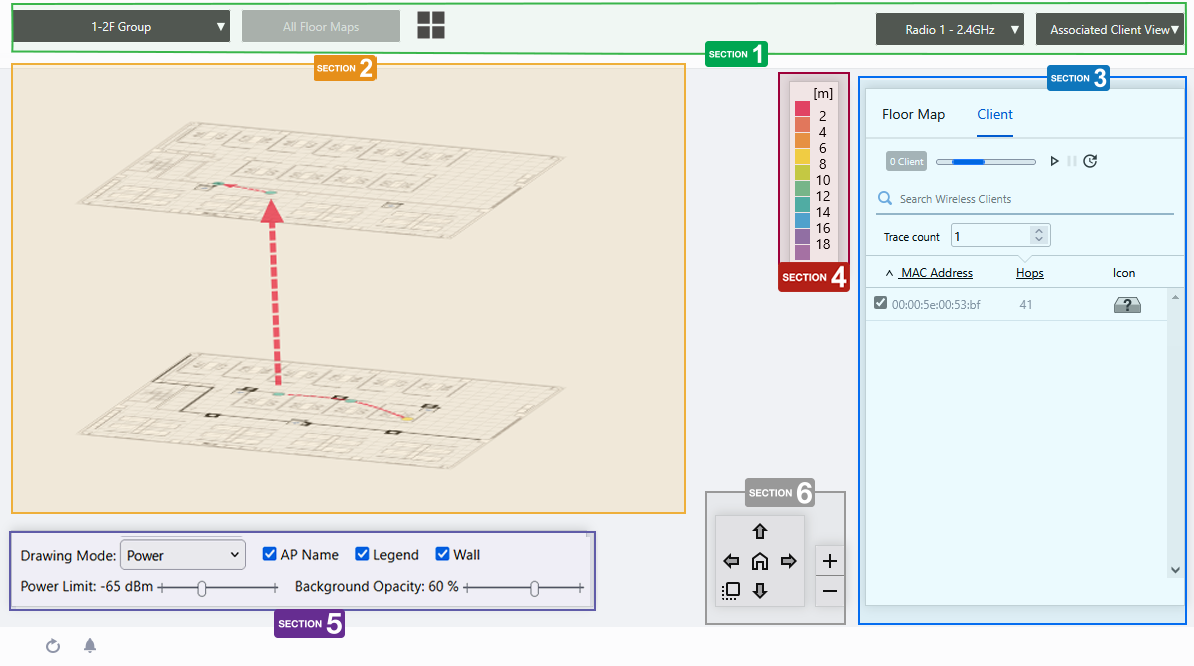Pan the map down with arrow
This screenshot has height=666, width=1194.
pyautogui.click(x=759, y=590)
